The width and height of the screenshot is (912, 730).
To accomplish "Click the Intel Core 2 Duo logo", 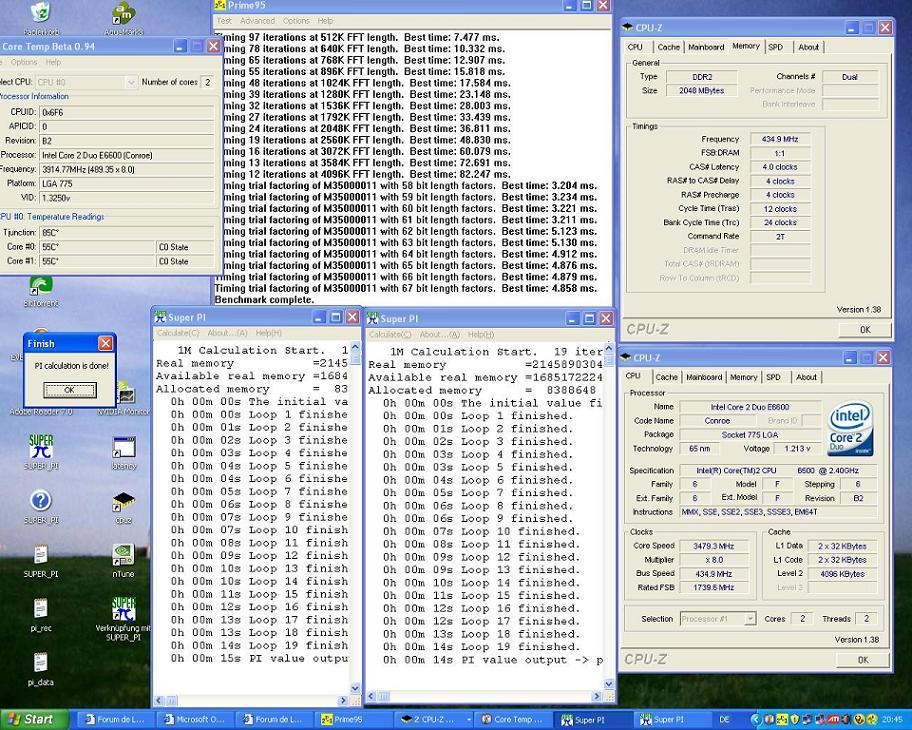I will click(850, 429).
